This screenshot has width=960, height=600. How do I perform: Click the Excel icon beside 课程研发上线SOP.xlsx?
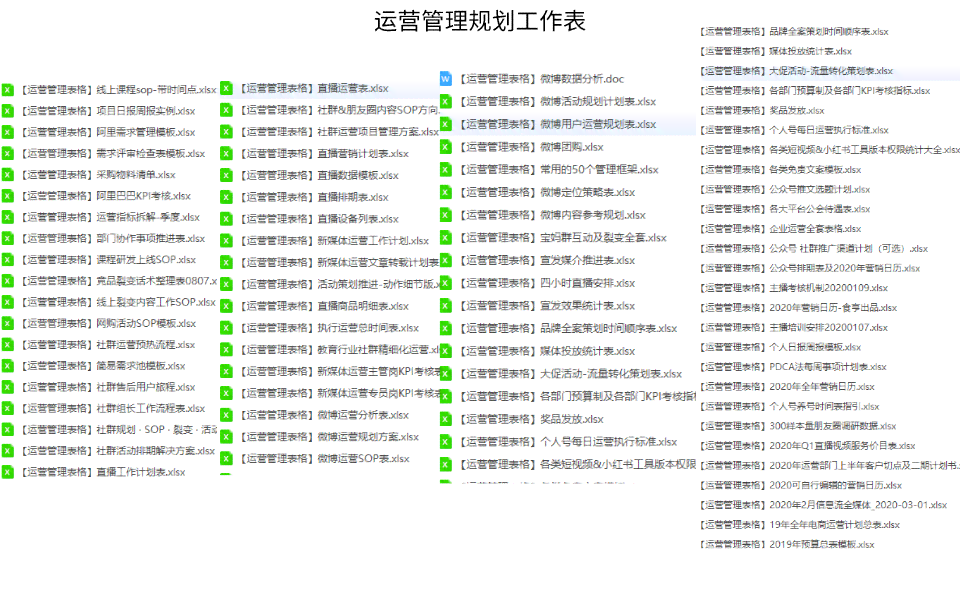pos(7,260)
